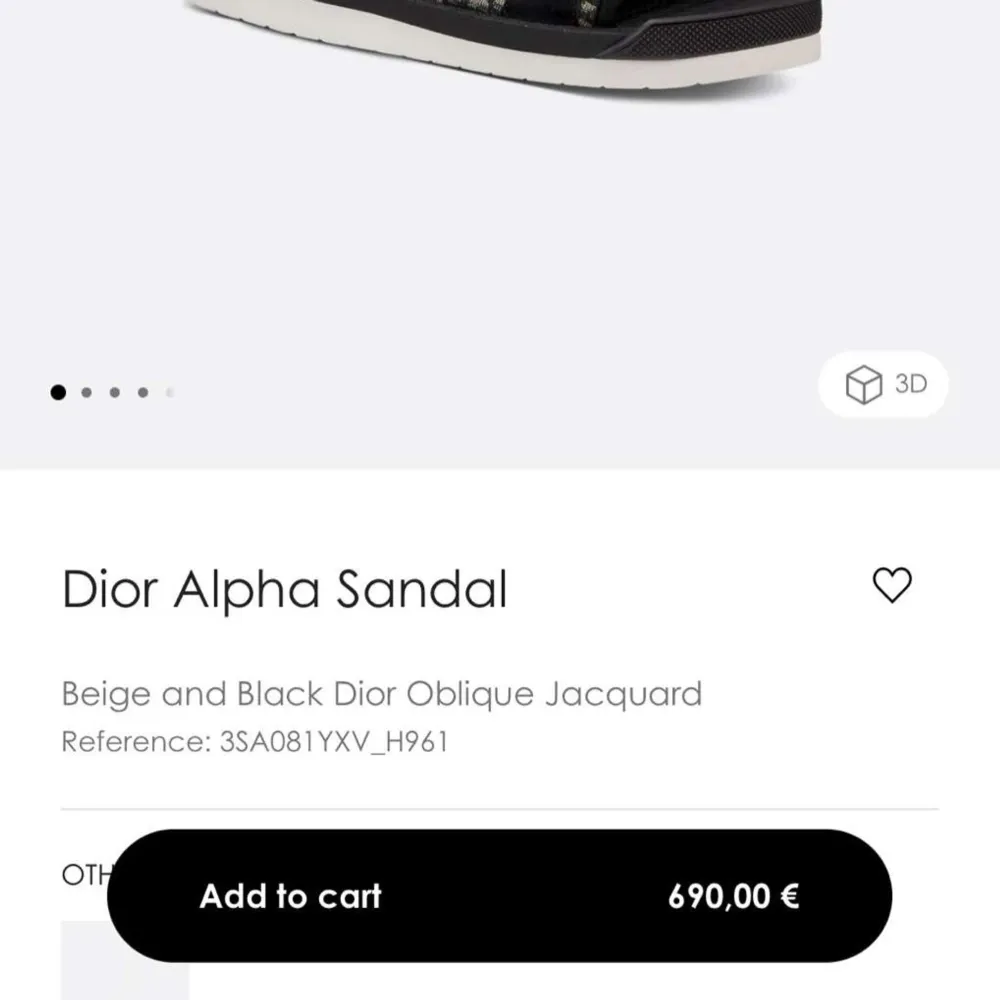The width and height of the screenshot is (1000, 1000).
Task: Tap the heart icon next to the product title
Action: (x=891, y=586)
